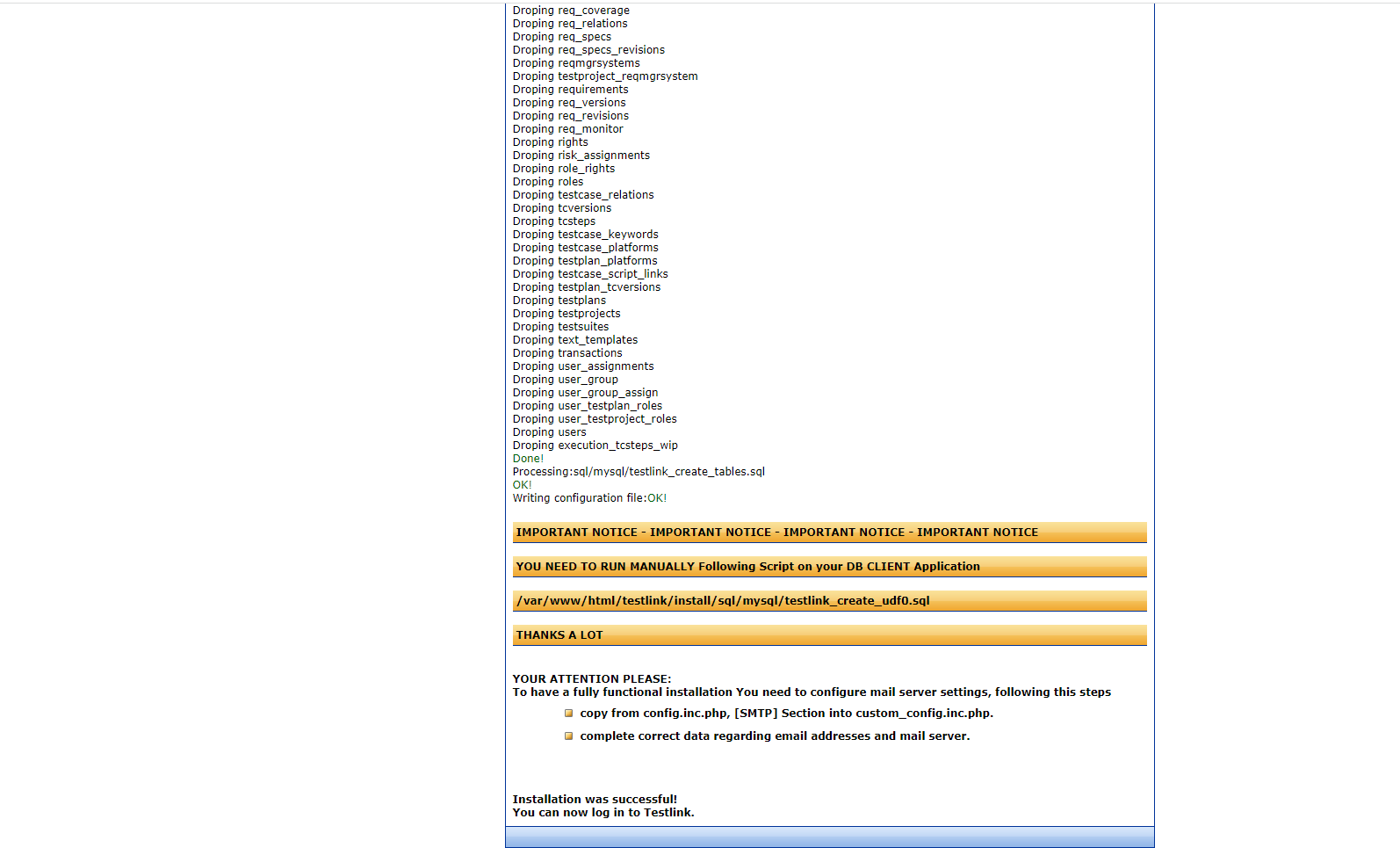Click the 'Dropping users' line
1400x848 pixels.
[x=550, y=432]
